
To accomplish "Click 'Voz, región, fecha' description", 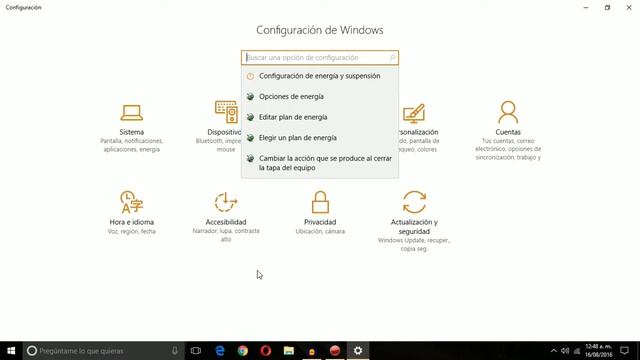I will tap(131, 231).
